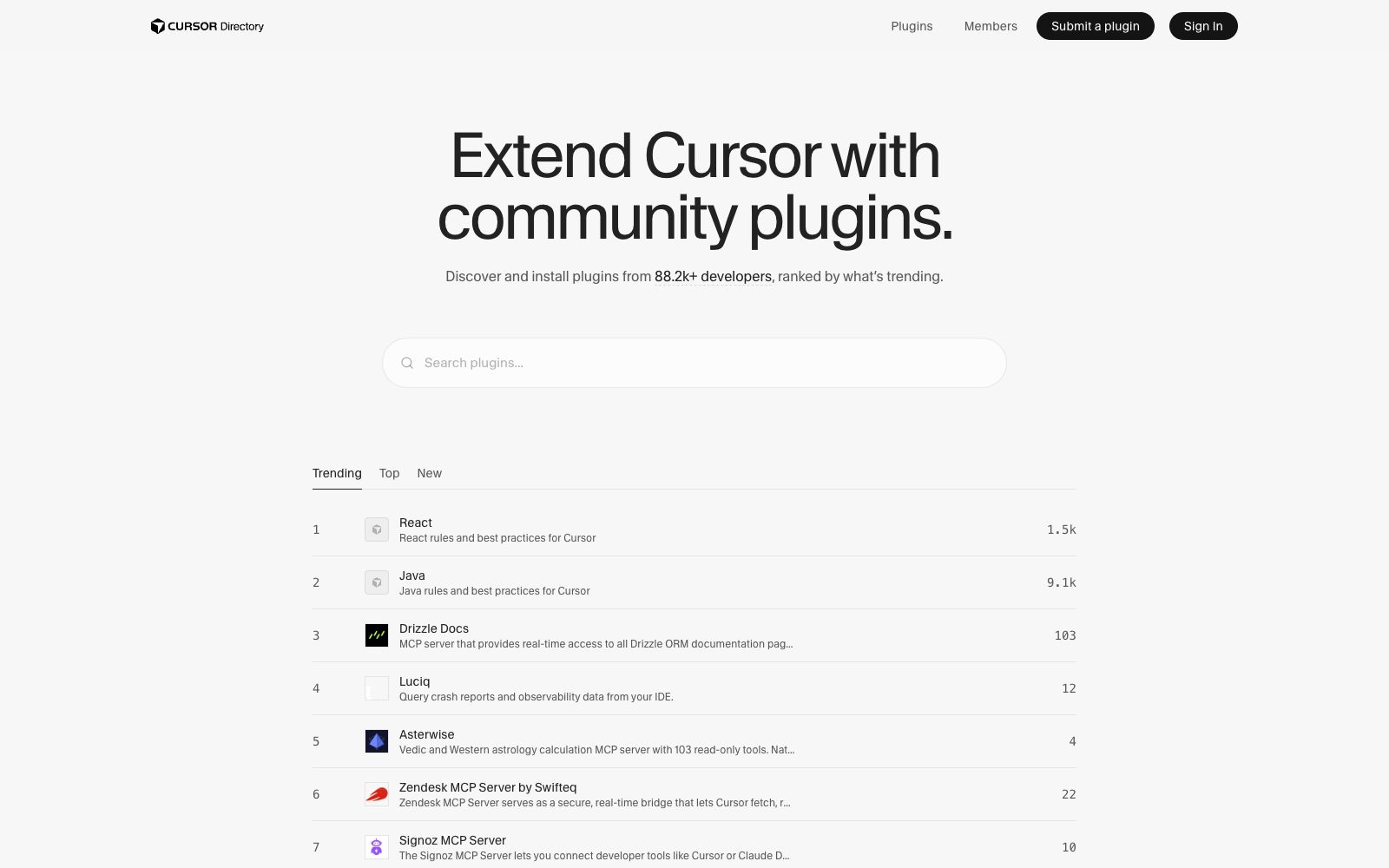1389x868 pixels.
Task: Select the Drizzle ORM documentation description text
Action: pos(596,644)
